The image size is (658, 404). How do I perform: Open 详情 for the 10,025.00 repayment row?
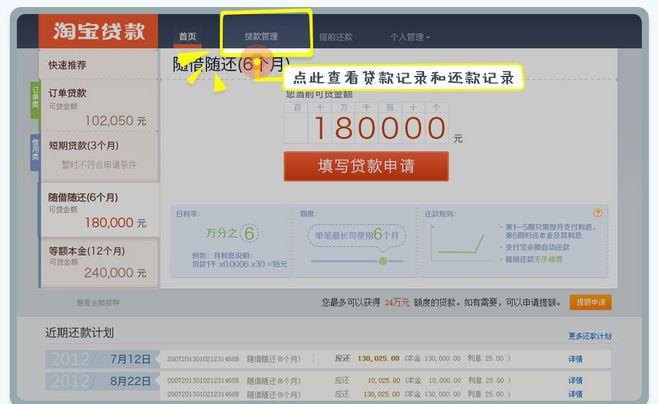click(x=575, y=381)
